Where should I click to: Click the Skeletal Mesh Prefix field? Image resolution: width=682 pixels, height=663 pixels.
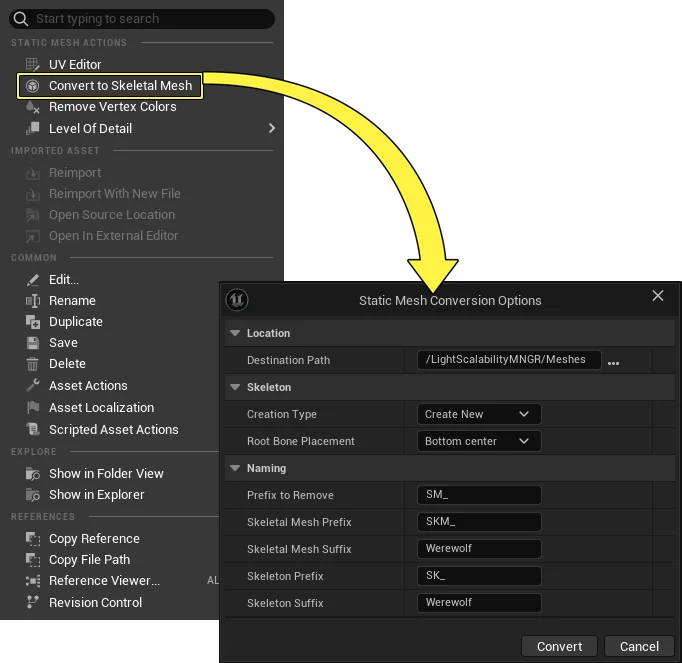click(x=479, y=522)
